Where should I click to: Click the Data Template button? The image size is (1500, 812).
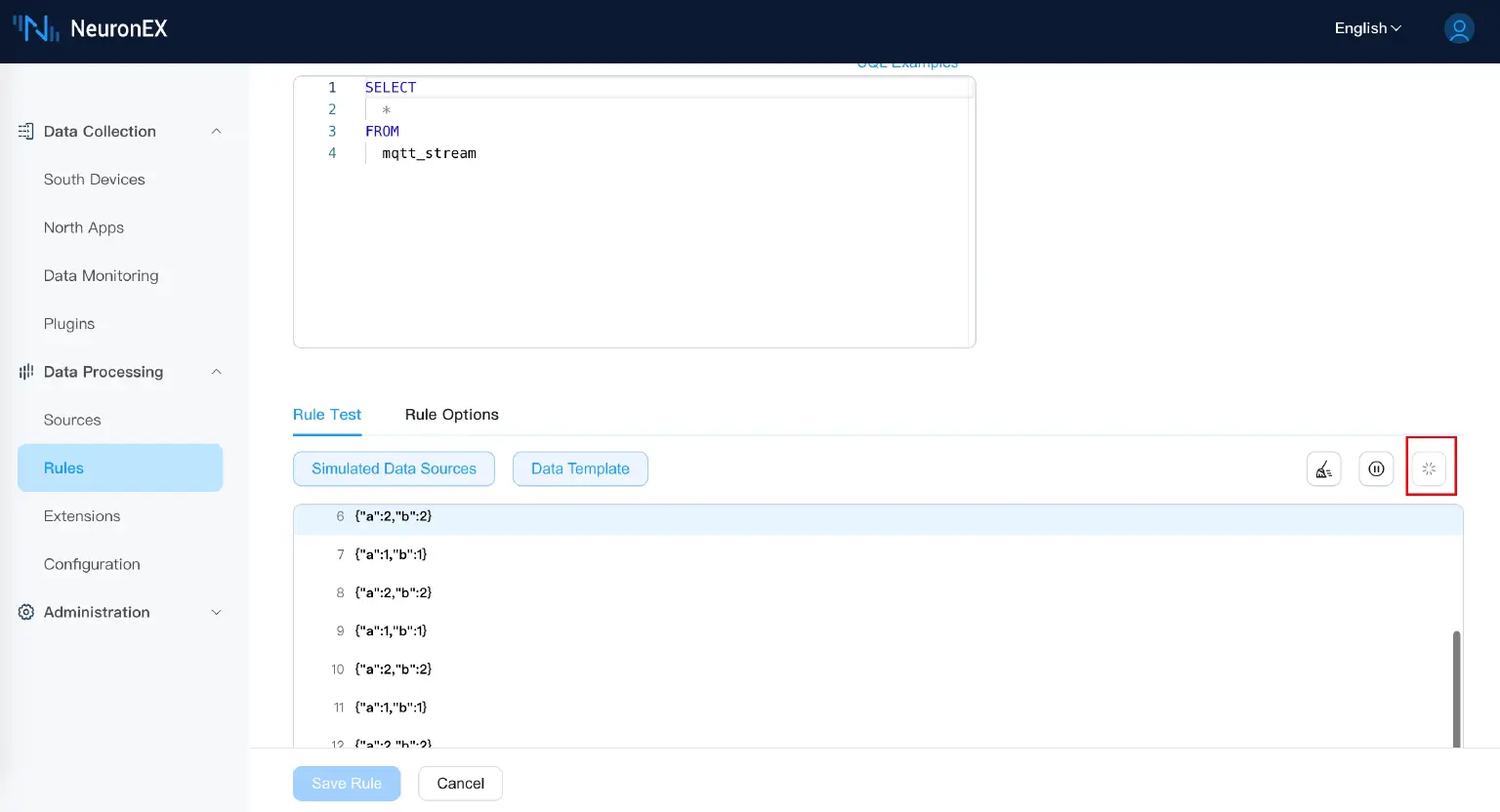click(580, 468)
